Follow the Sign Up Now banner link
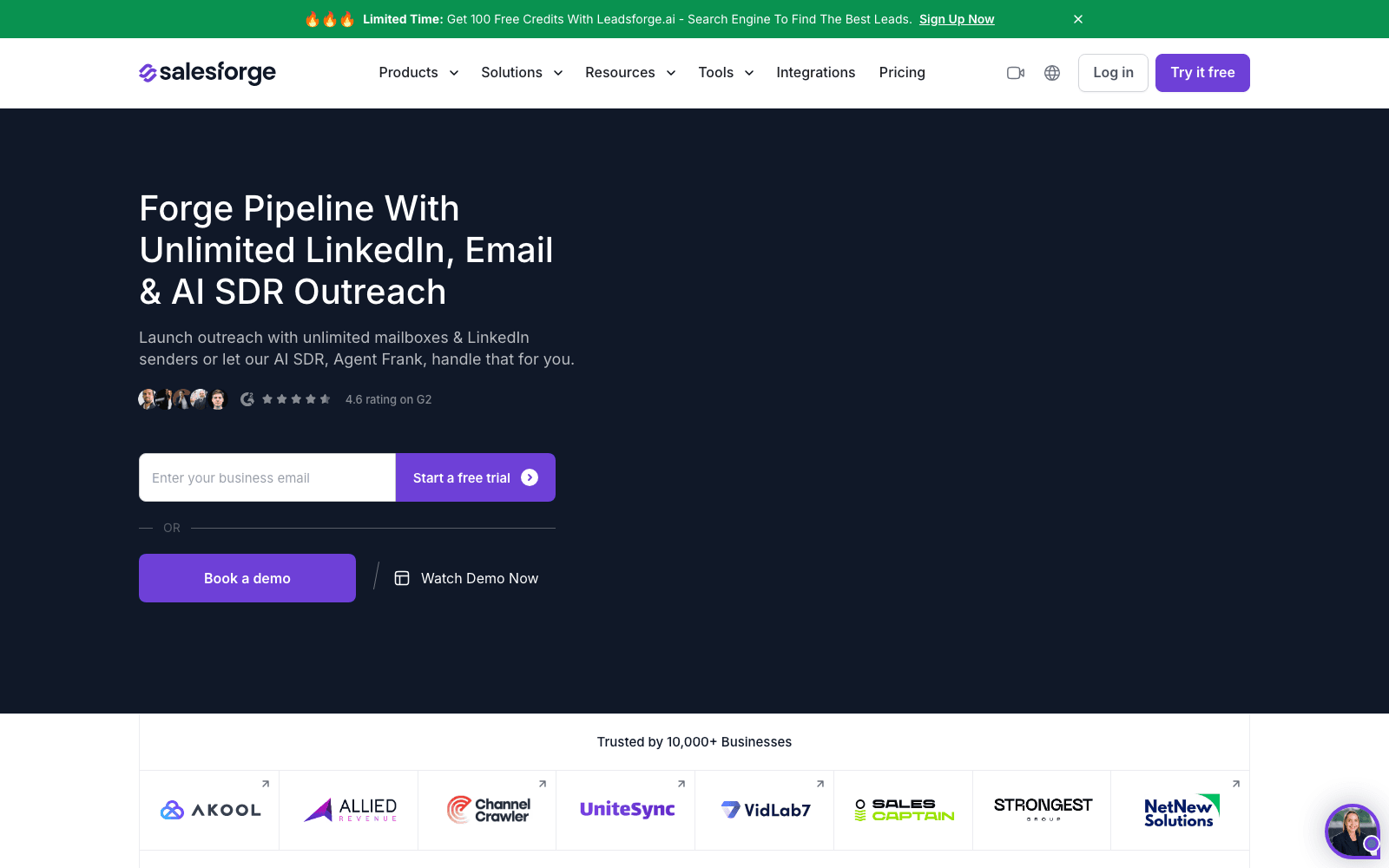This screenshot has height=868, width=1389. pyautogui.click(x=957, y=19)
